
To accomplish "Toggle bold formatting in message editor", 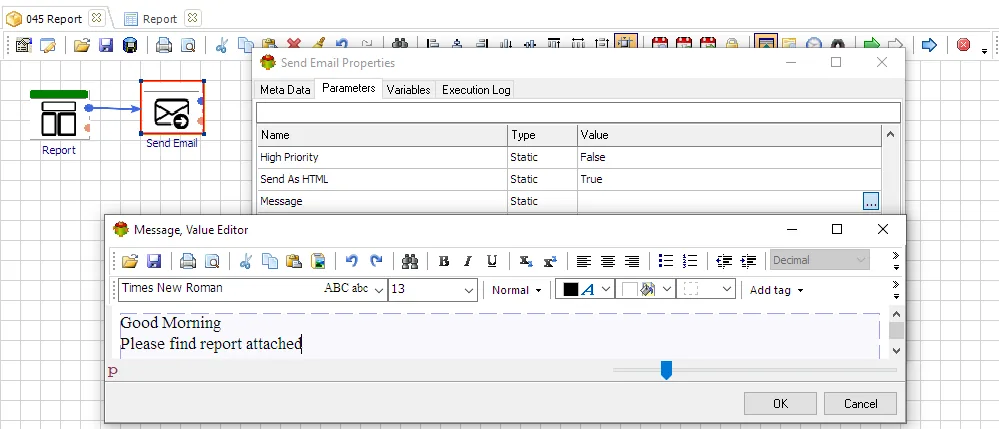I will (x=444, y=261).
